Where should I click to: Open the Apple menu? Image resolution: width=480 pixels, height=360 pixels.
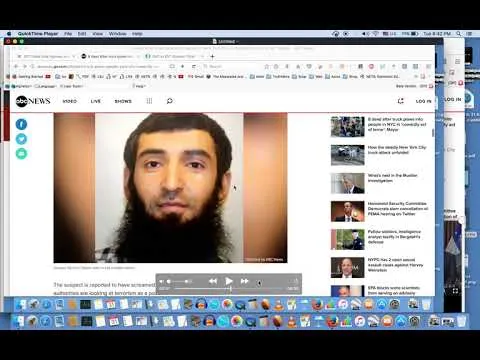click(x=9, y=34)
